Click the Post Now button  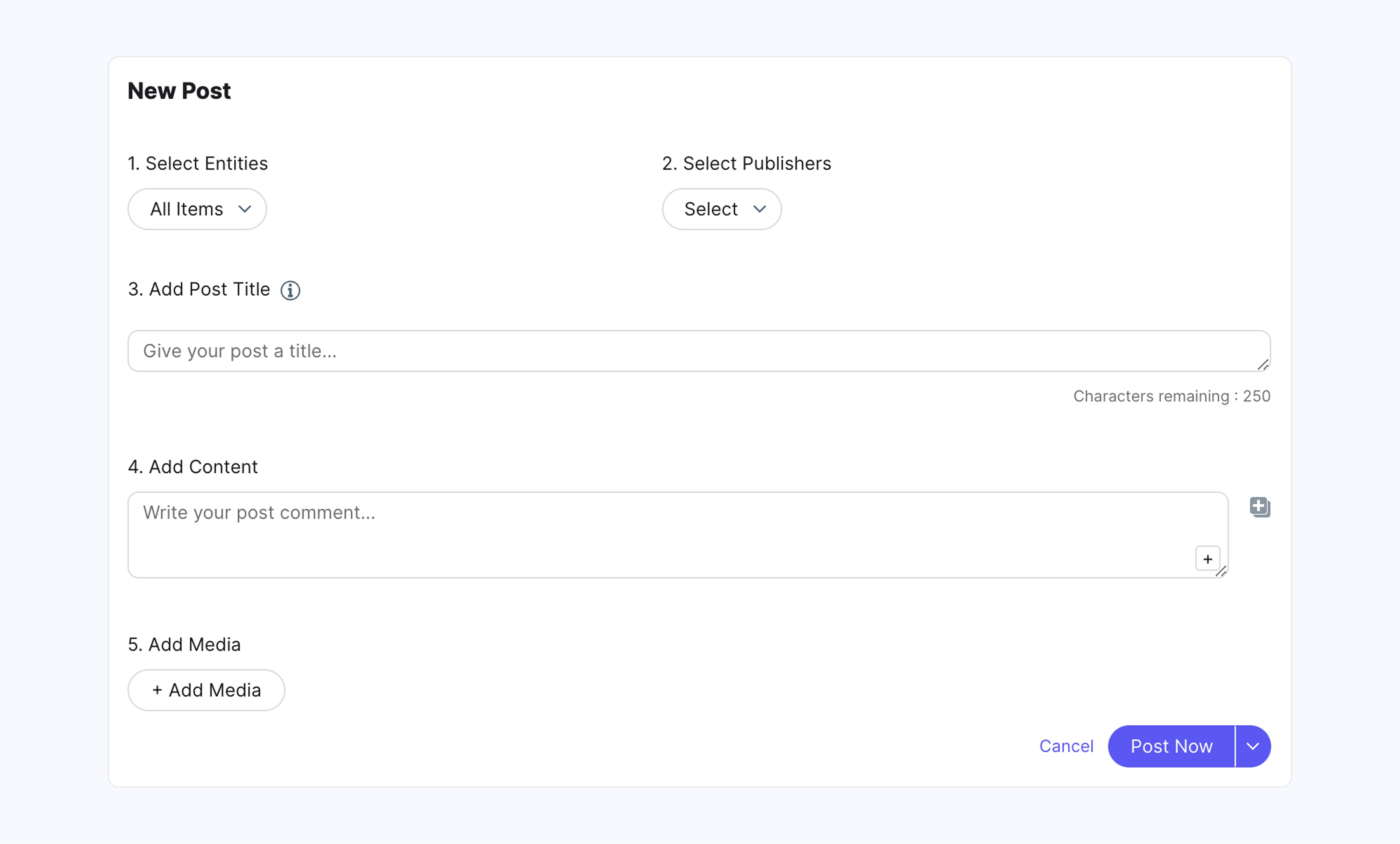click(x=1171, y=746)
